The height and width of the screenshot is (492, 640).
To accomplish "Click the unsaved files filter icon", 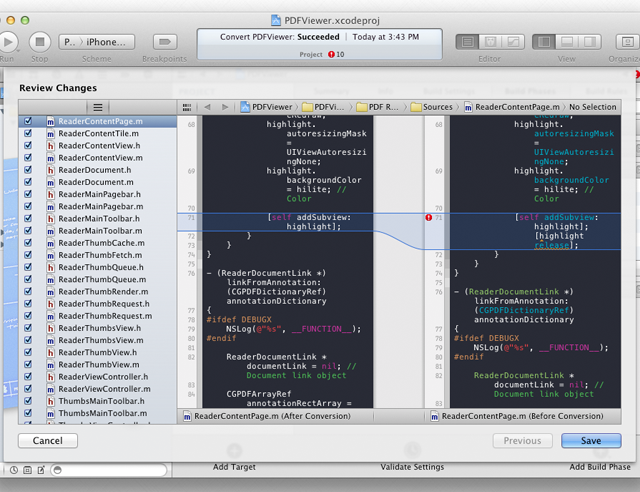I will click(41, 470).
